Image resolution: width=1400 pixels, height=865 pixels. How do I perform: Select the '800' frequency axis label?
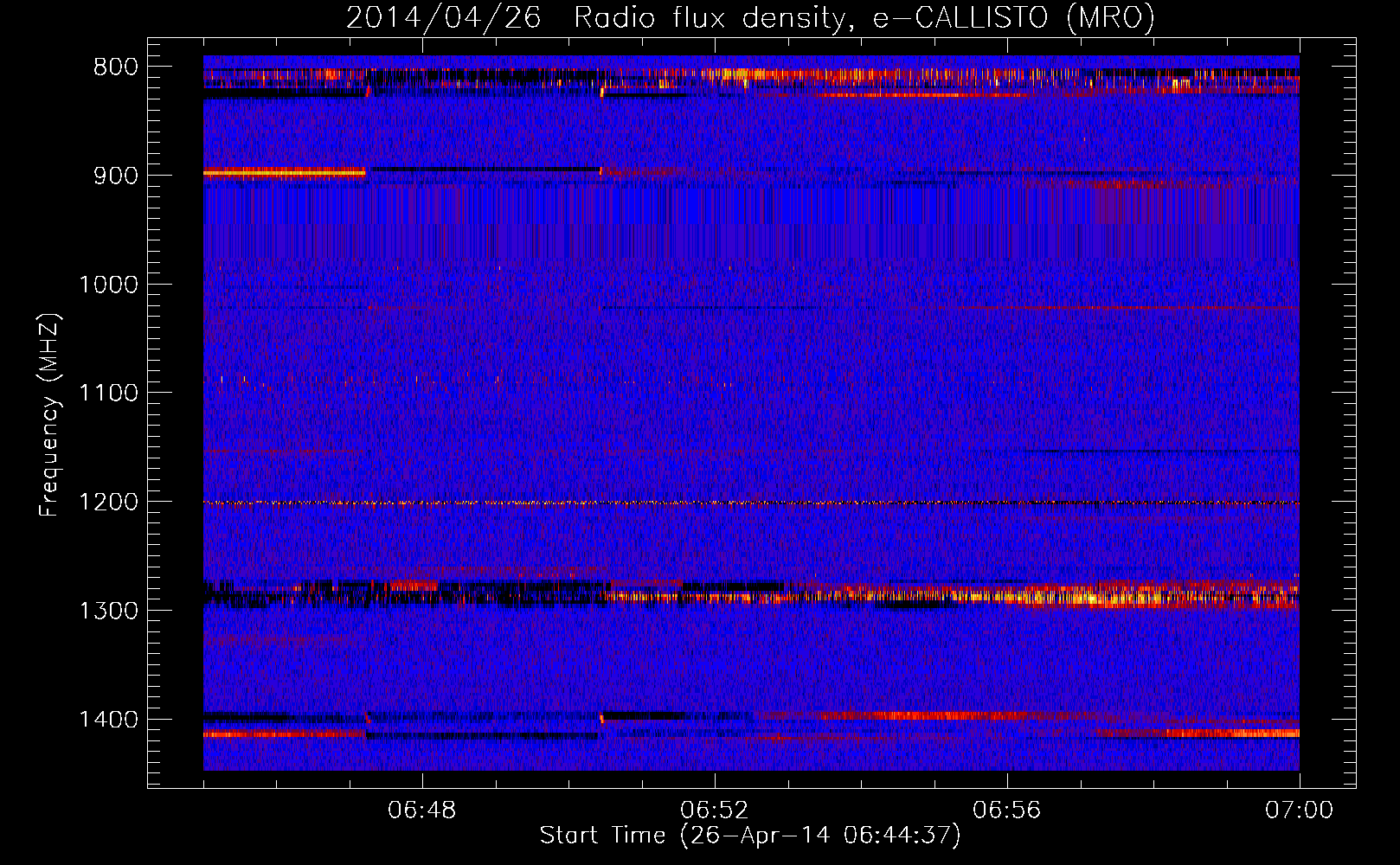coord(116,67)
